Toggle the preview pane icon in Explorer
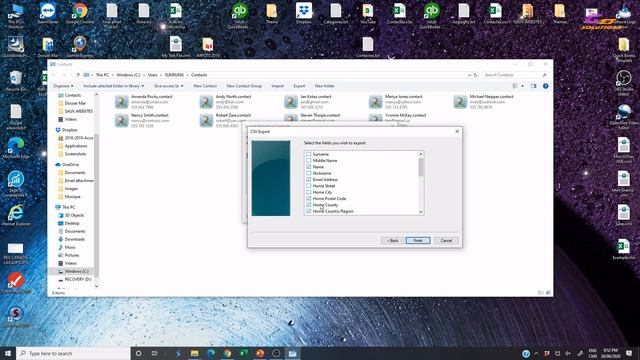The image size is (640, 360). (533, 86)
